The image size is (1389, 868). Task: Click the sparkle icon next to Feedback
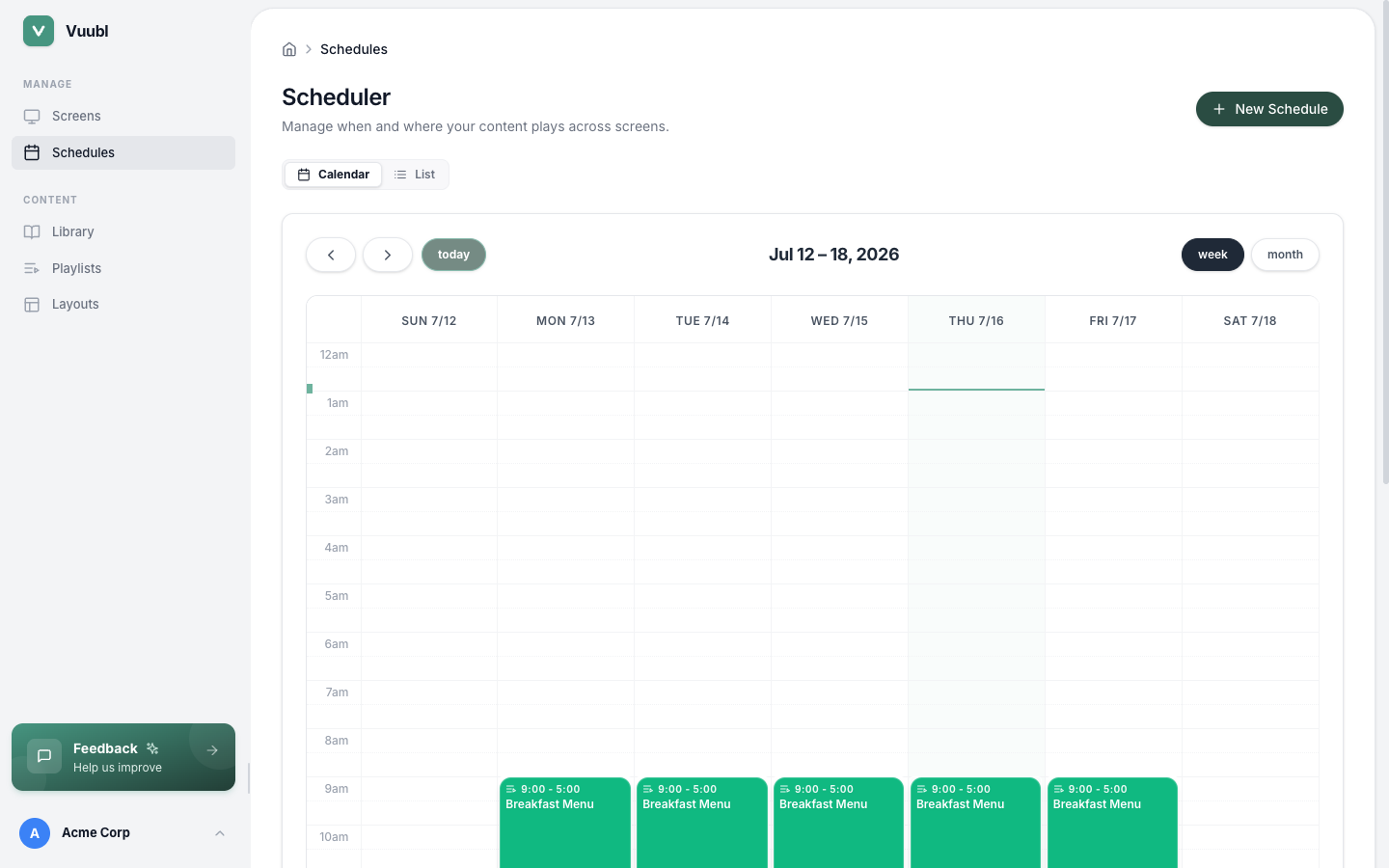point(152,748)
